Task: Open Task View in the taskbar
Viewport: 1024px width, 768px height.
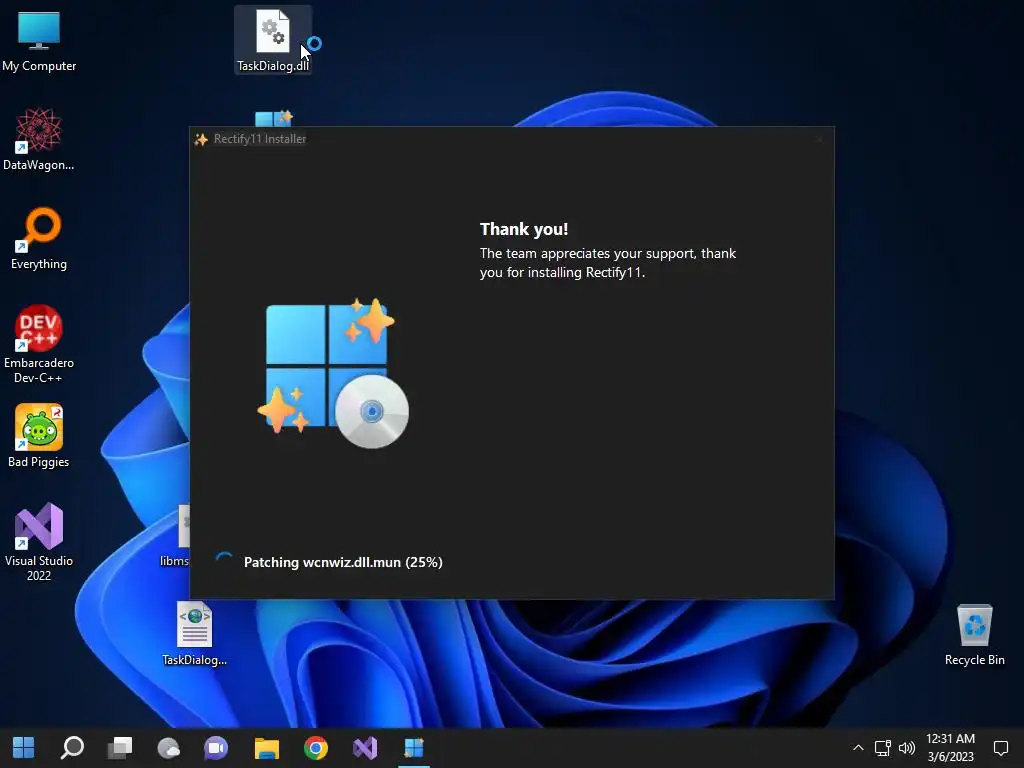Action: pyautogui.click(x=120, y=748)
